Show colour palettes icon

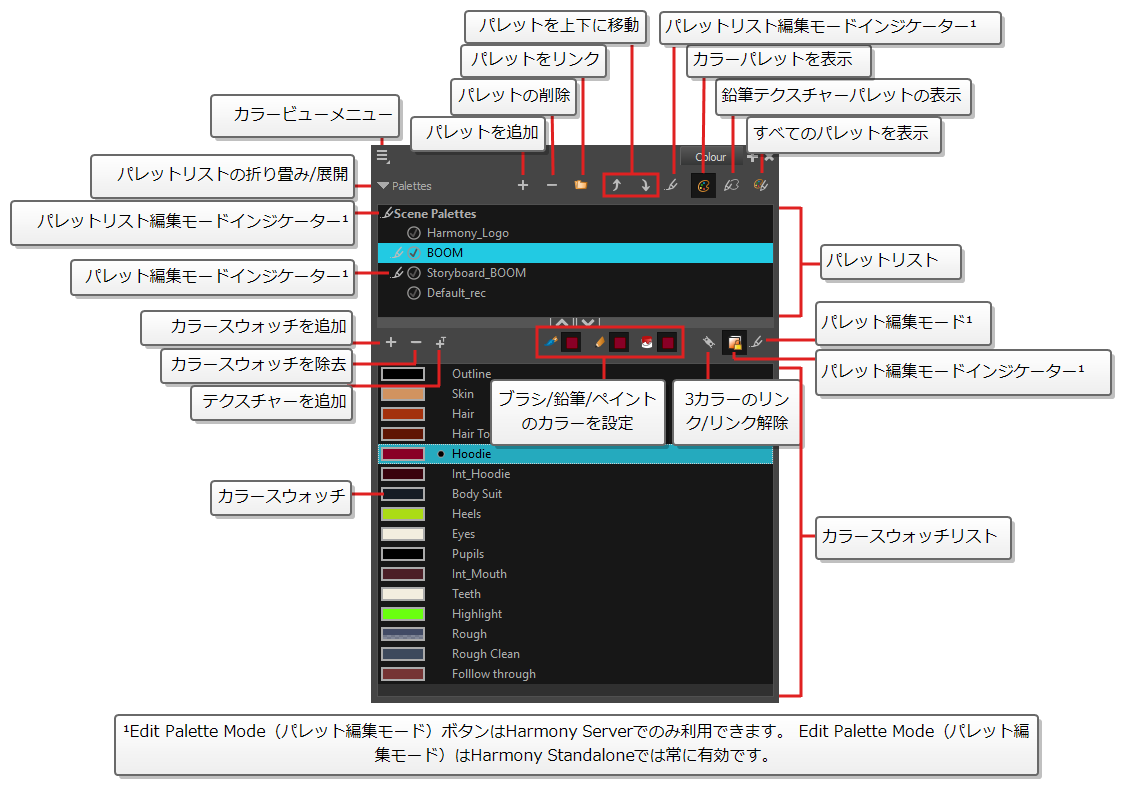(x=703, y=185)
